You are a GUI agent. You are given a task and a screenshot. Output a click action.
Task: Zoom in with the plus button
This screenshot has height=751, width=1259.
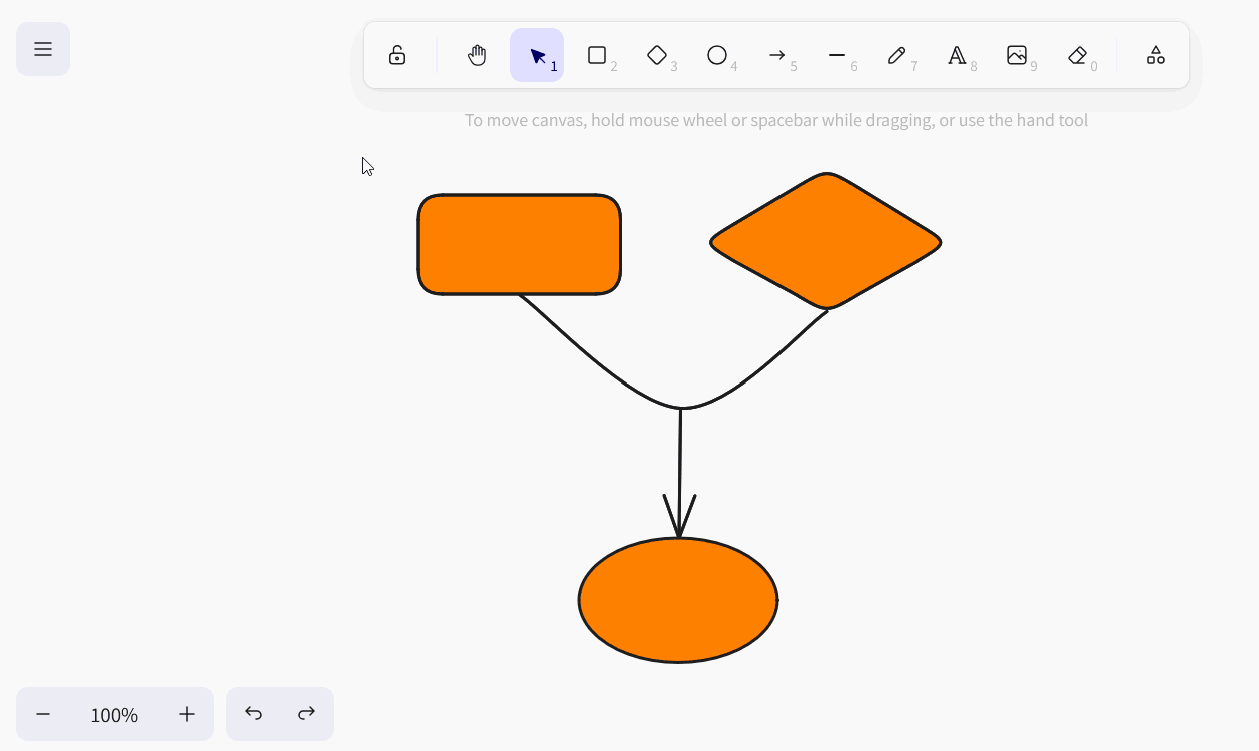click(x=187, y=714)
